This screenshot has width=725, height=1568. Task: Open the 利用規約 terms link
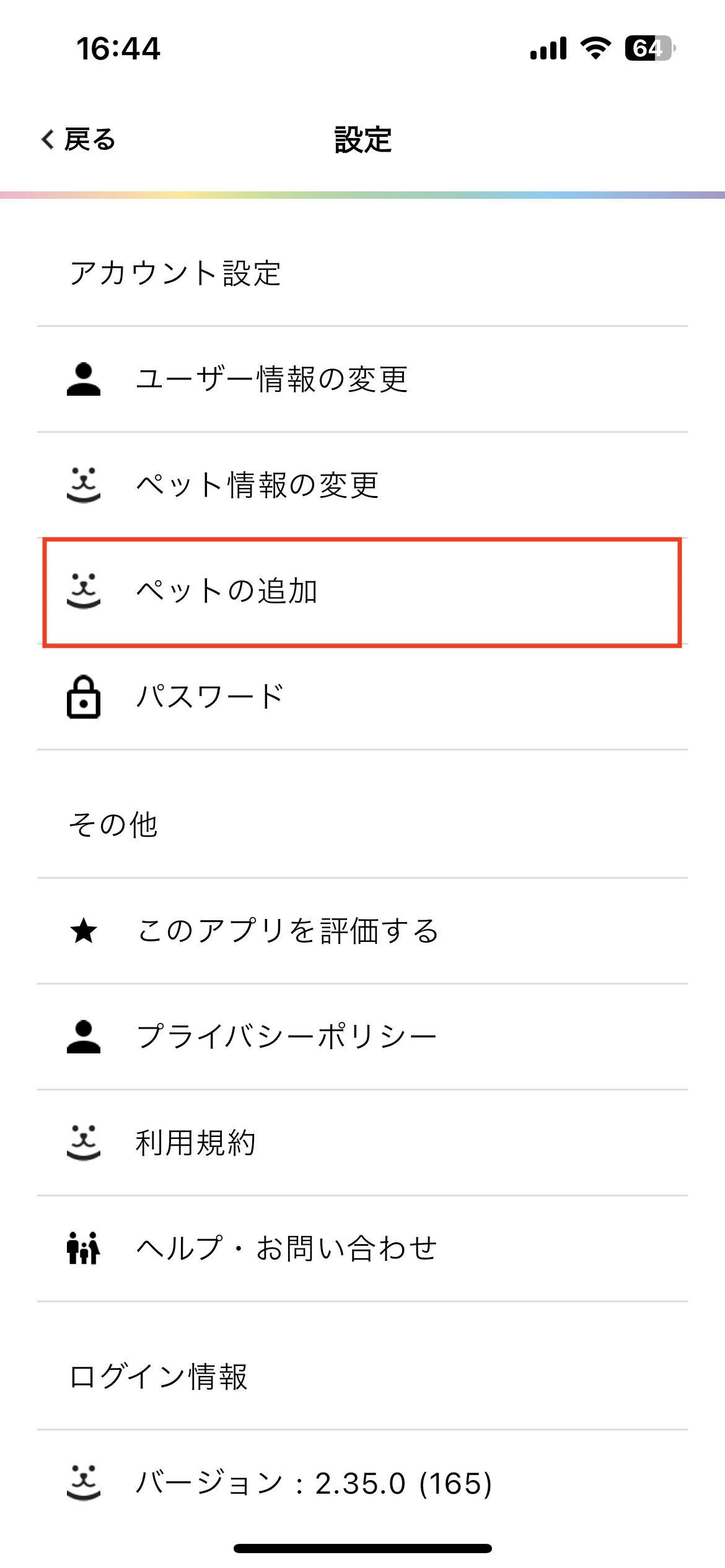click(x=195, y=1143)
